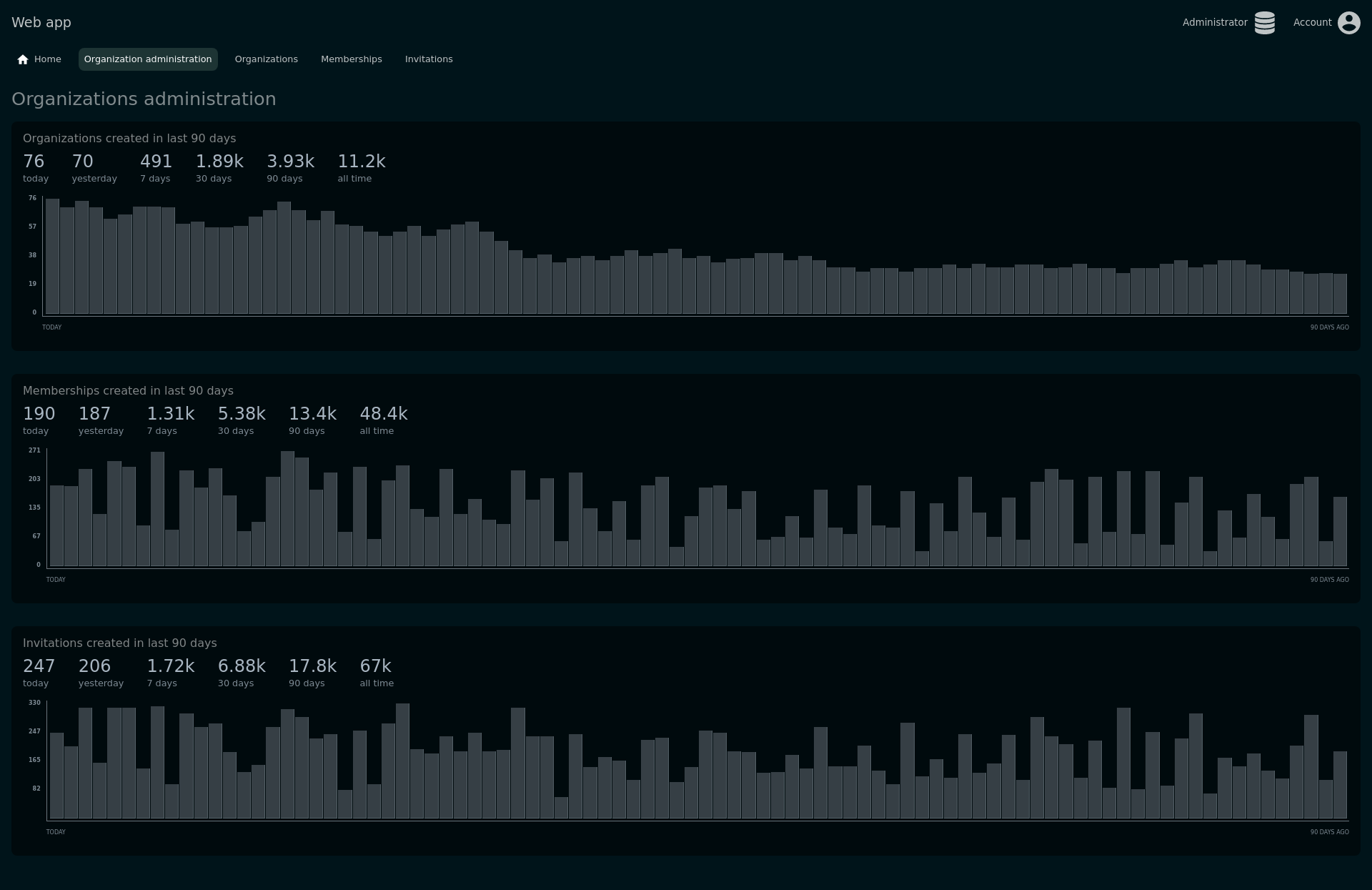1372x890 pixels.
Task: Click the Web app title link
Action: 41,22
